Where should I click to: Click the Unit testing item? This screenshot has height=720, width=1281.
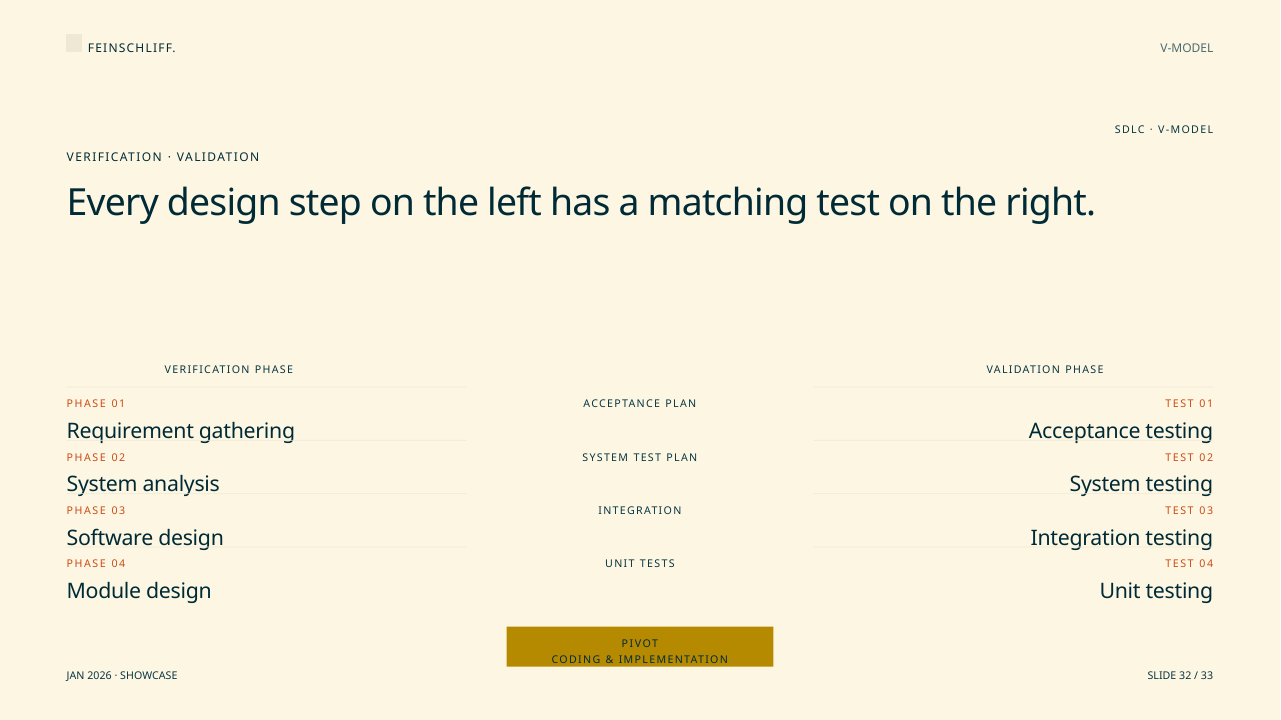[x=1156, y=591]
